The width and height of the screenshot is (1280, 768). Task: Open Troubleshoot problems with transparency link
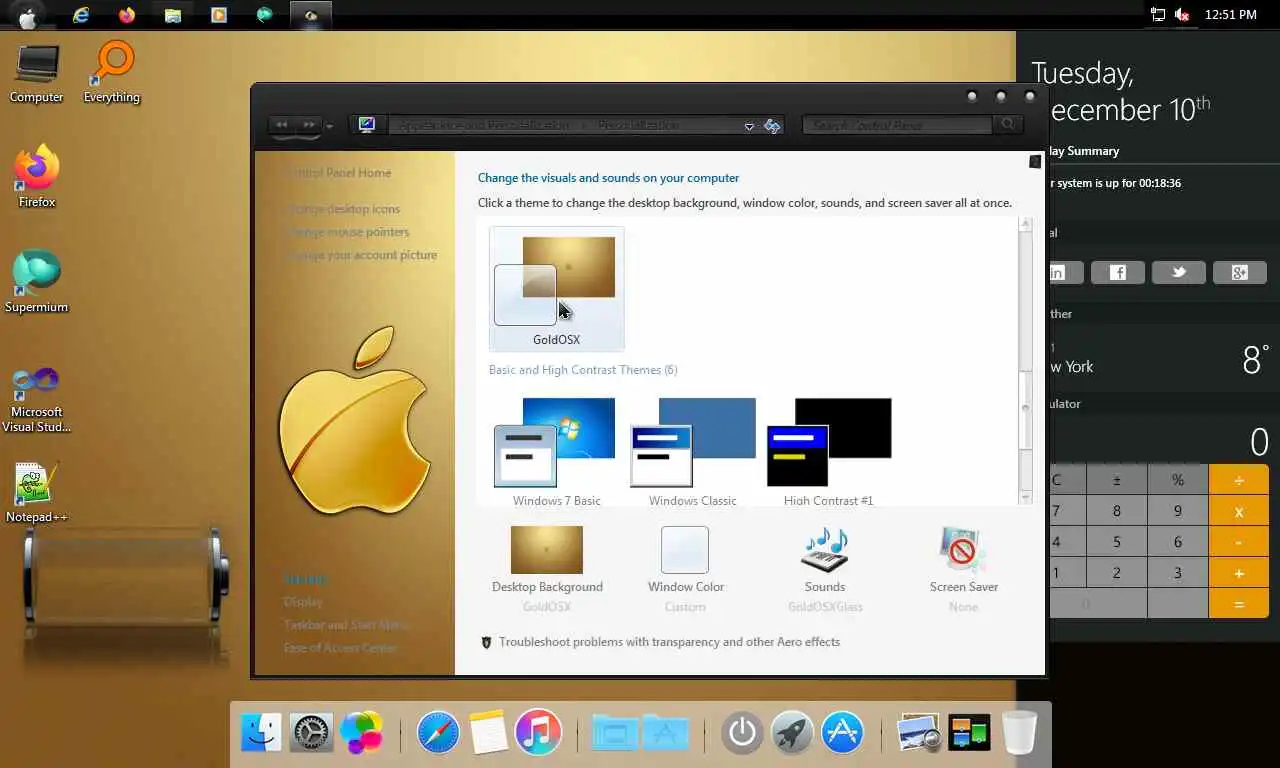point(669,642)
